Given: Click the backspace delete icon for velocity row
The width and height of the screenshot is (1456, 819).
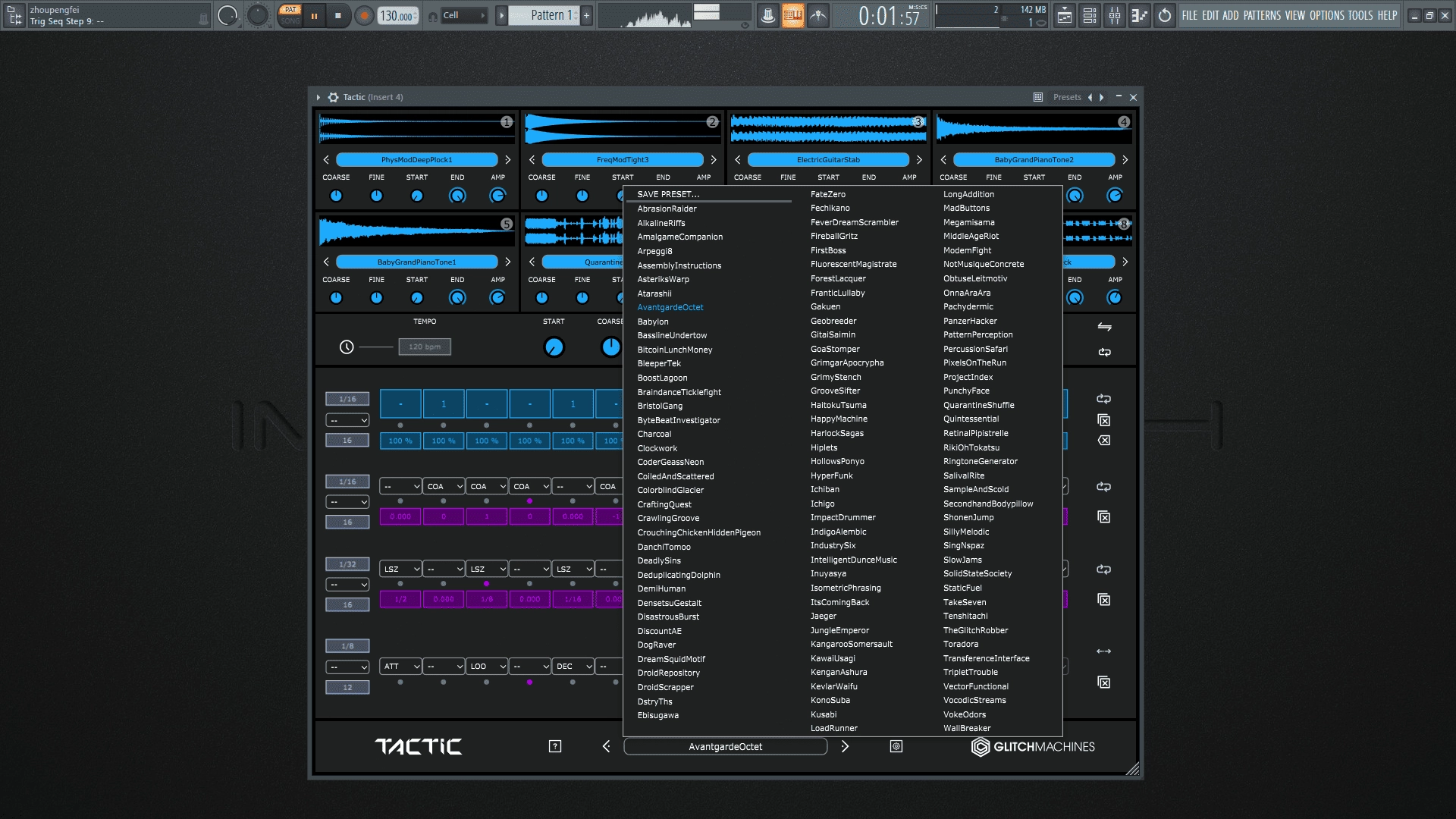Looking at the screenshot, I should [x=1104, y=441].
